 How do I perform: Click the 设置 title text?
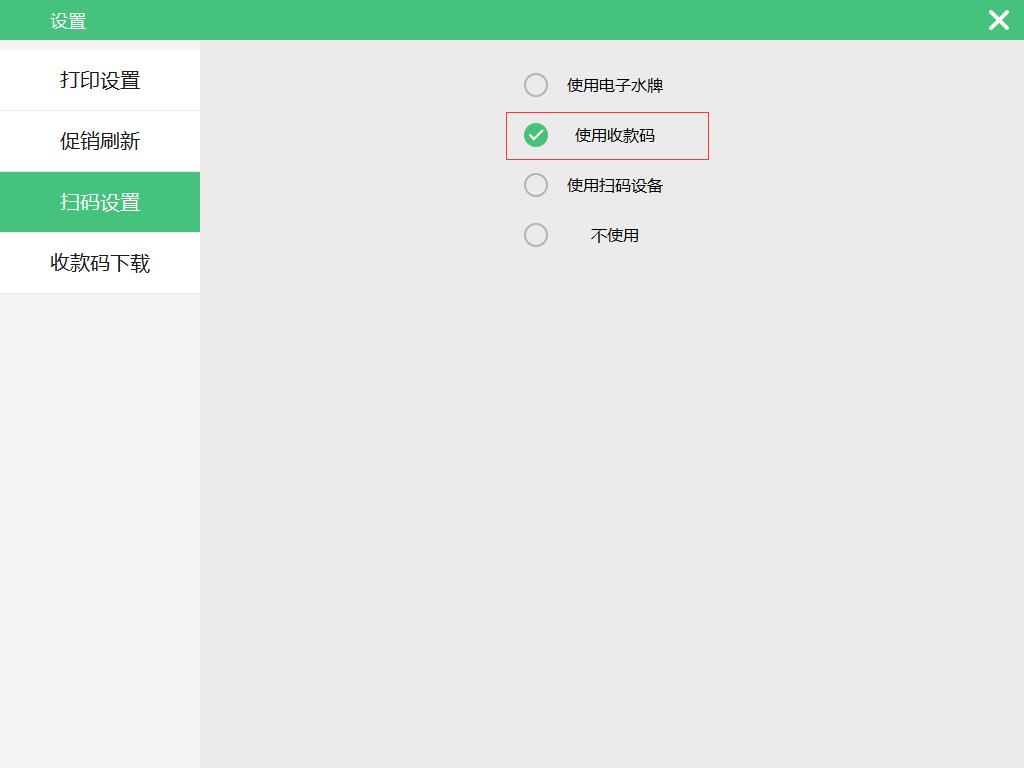click(x=69, y=21)
